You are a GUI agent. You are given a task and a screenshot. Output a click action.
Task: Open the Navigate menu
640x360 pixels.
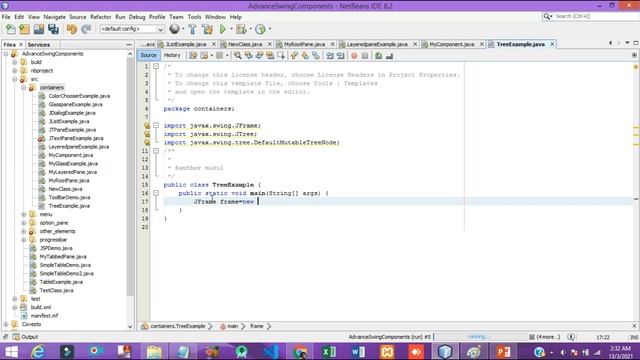coord(54,17)
